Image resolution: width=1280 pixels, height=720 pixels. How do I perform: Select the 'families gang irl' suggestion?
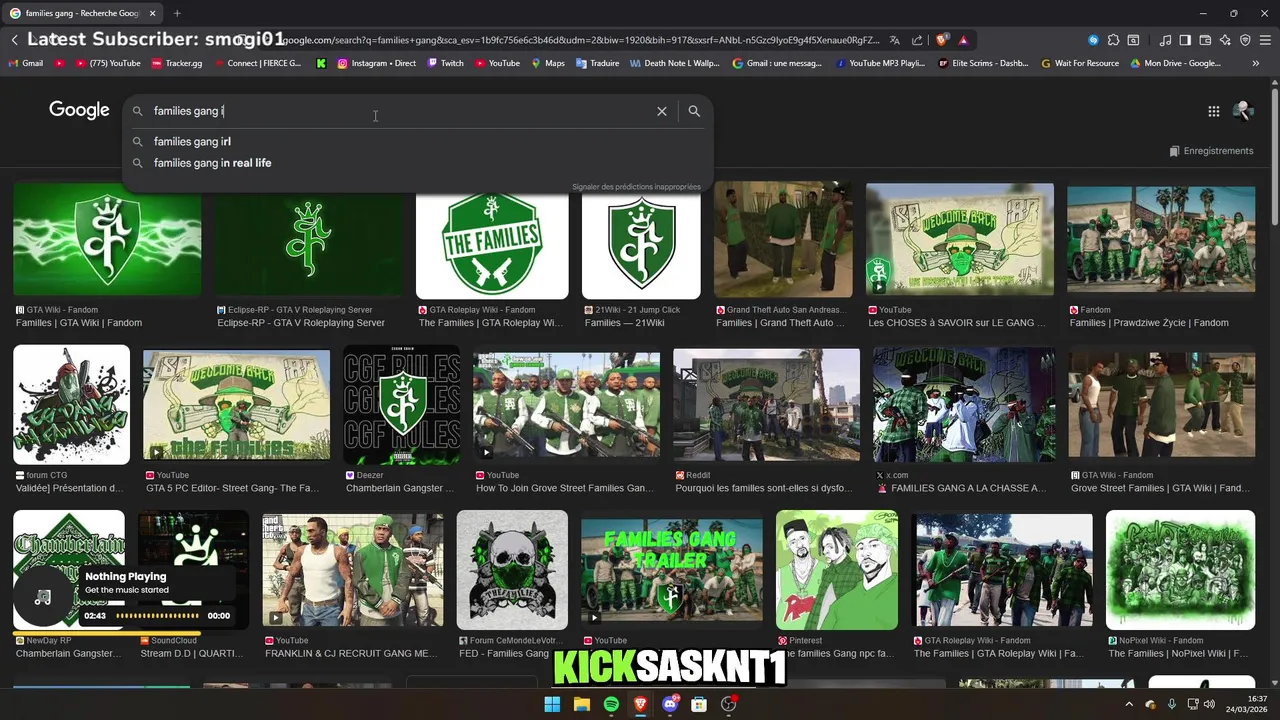(x=418, y=142)
